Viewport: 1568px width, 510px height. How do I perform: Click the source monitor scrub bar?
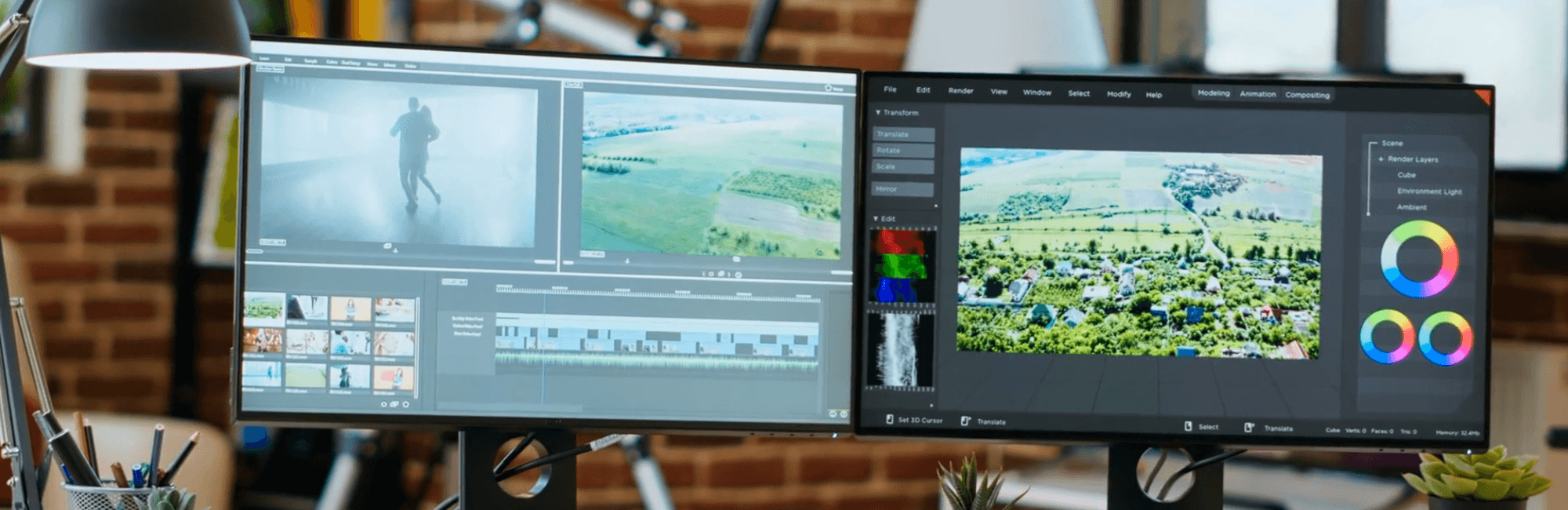point(400,255)
